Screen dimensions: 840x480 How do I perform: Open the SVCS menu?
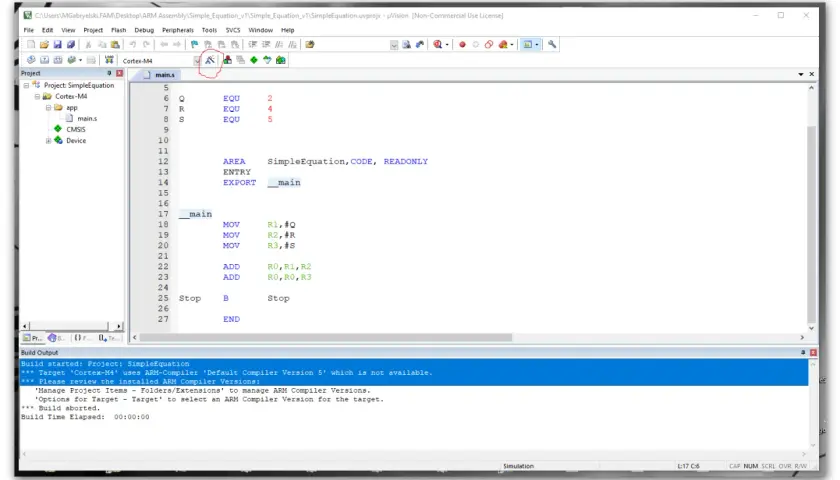pyautogui.click(x=232, y=30)
